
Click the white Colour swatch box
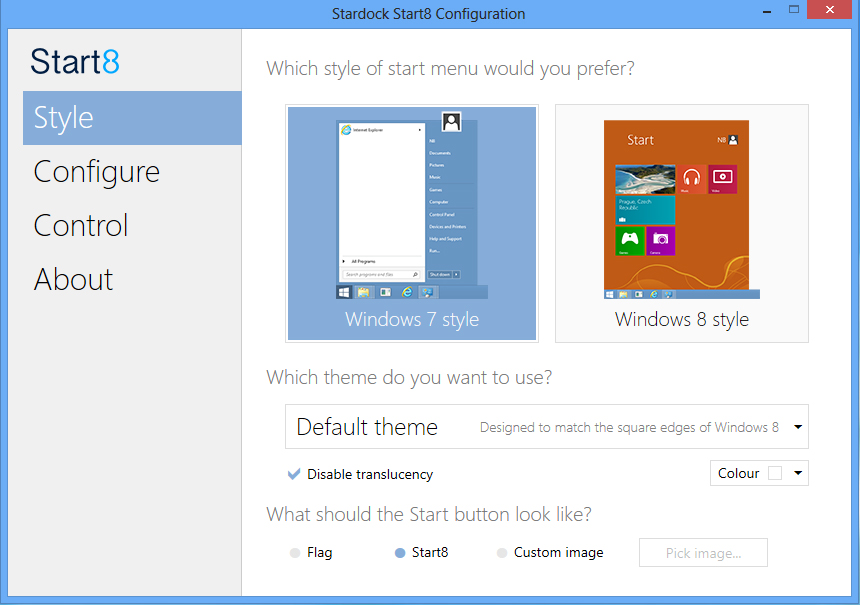tap(775, 473)
